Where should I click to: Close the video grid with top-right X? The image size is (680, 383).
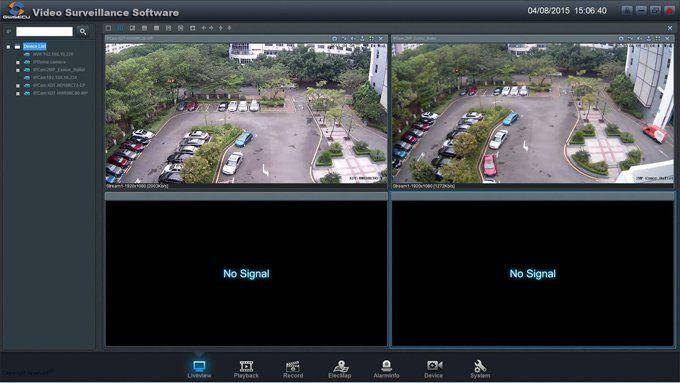coord(670,28)
